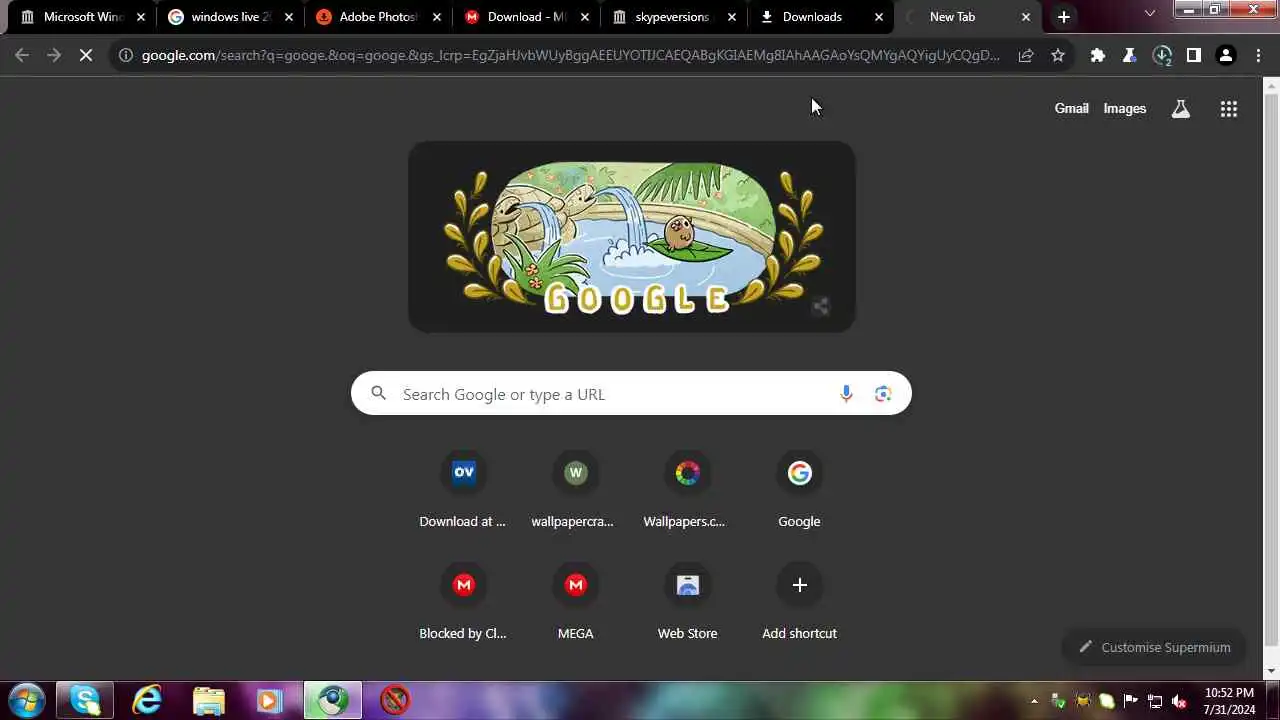
Task: Click the Customise Supermium button
Action: click(1154, 647)
